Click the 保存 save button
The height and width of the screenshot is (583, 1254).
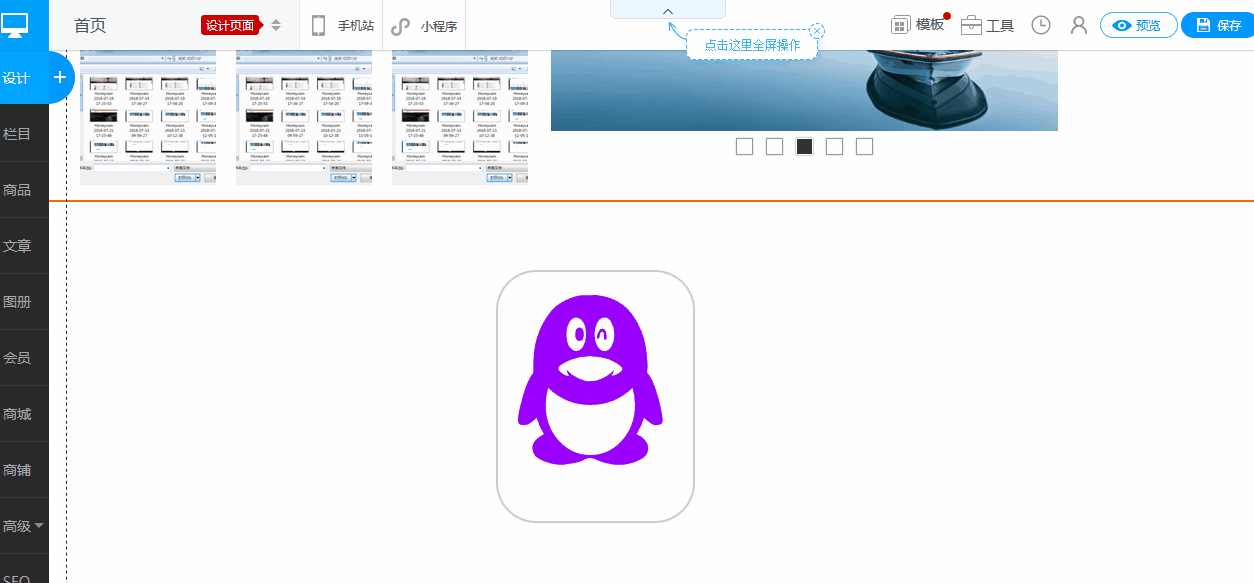pos(1219,26)
